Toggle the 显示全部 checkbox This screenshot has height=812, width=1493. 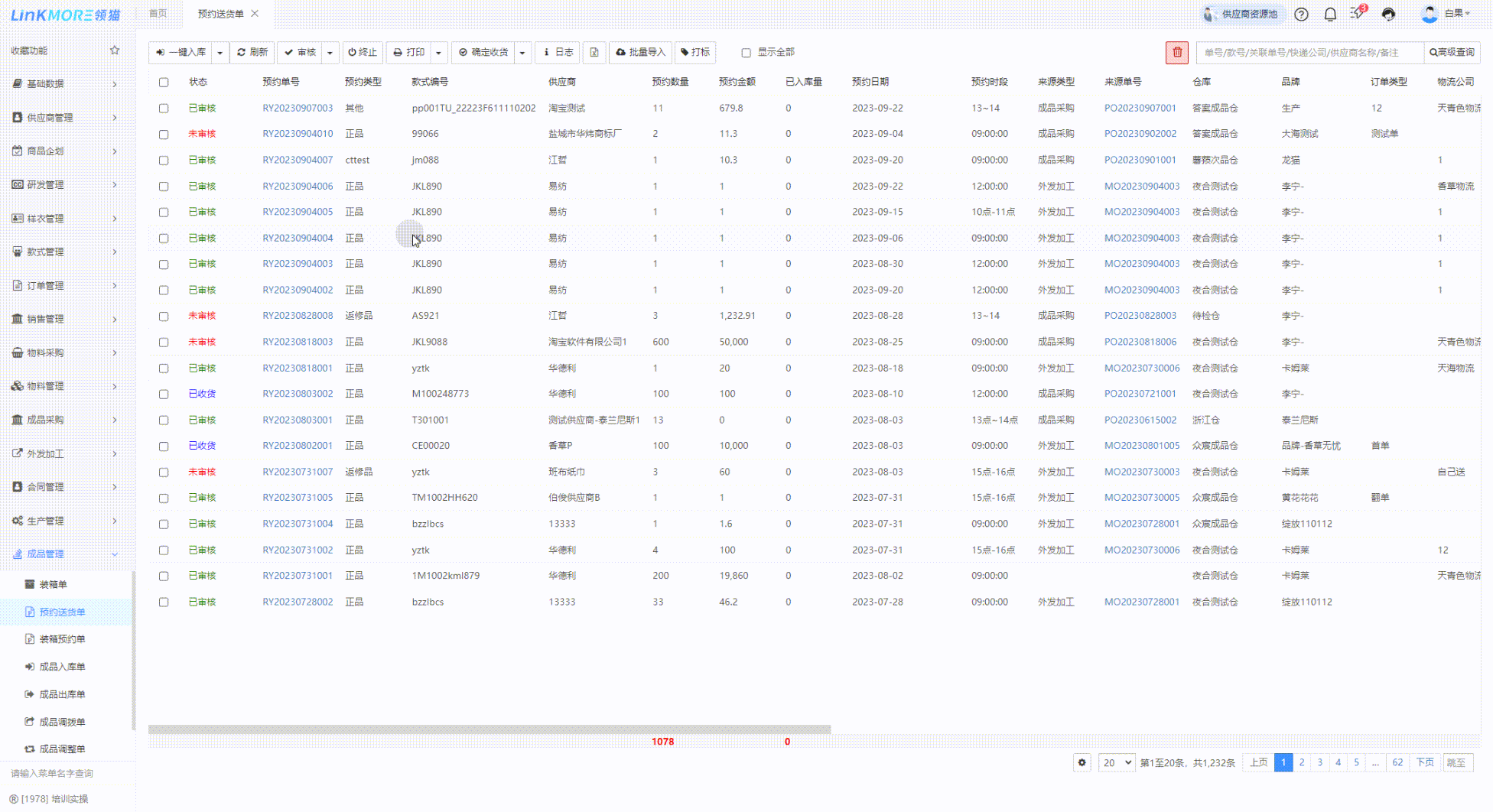(x=746, y=53)
